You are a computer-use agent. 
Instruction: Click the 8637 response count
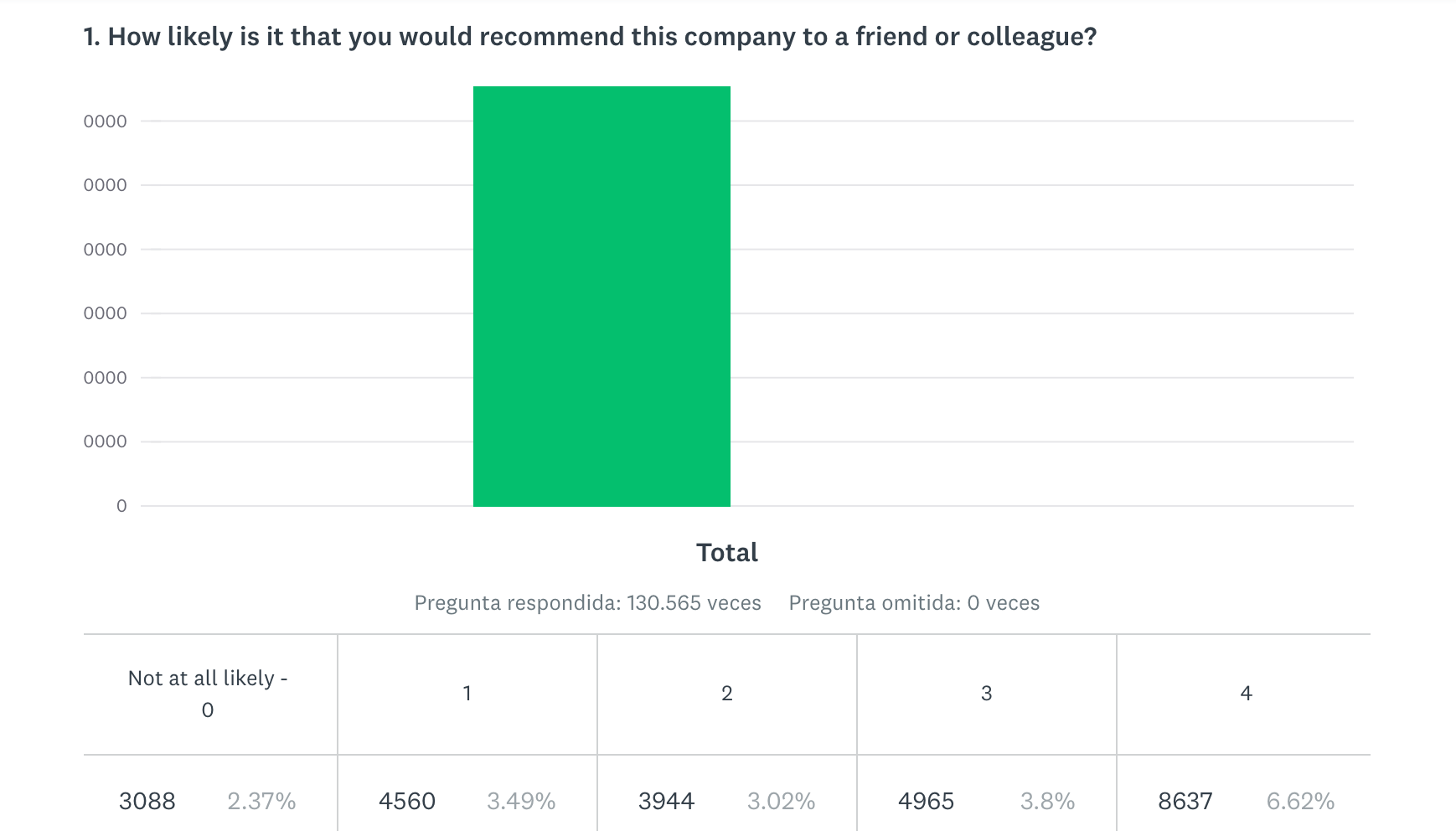(x=1185, y=802)
